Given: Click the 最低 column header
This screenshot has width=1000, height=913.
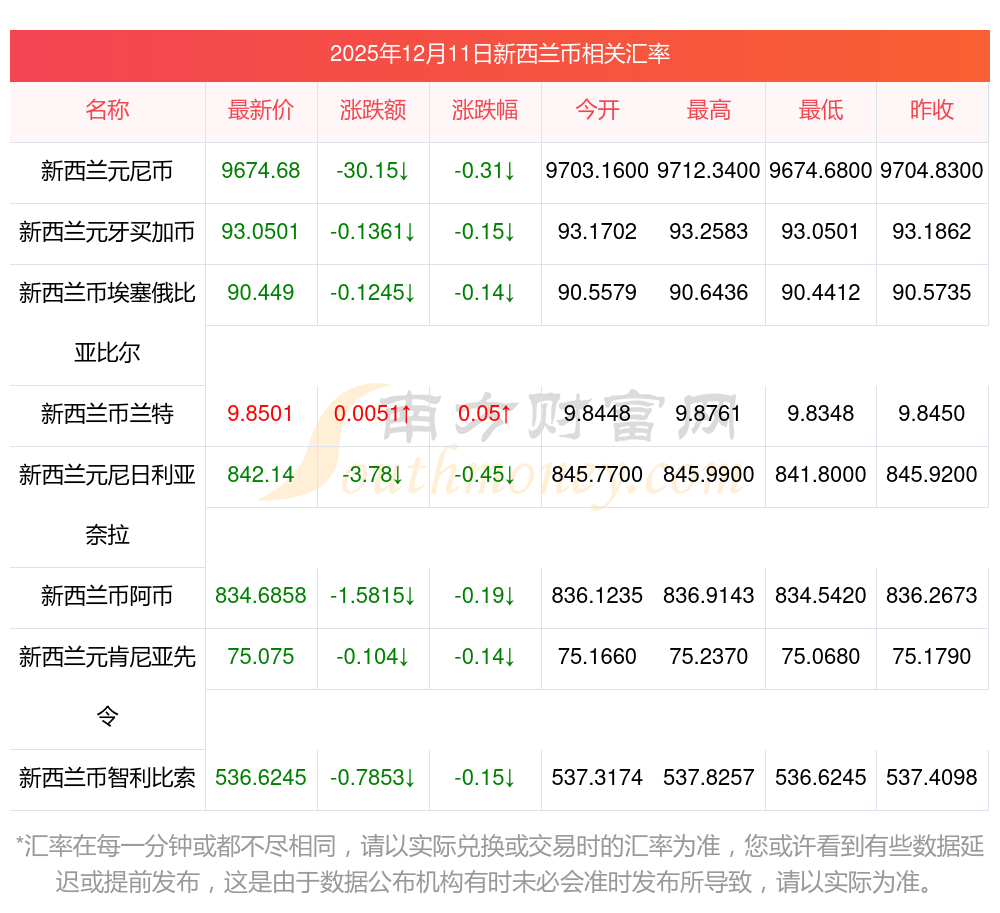Looking at the screenshot, I should pyautogui.click(x=821, y=110).
